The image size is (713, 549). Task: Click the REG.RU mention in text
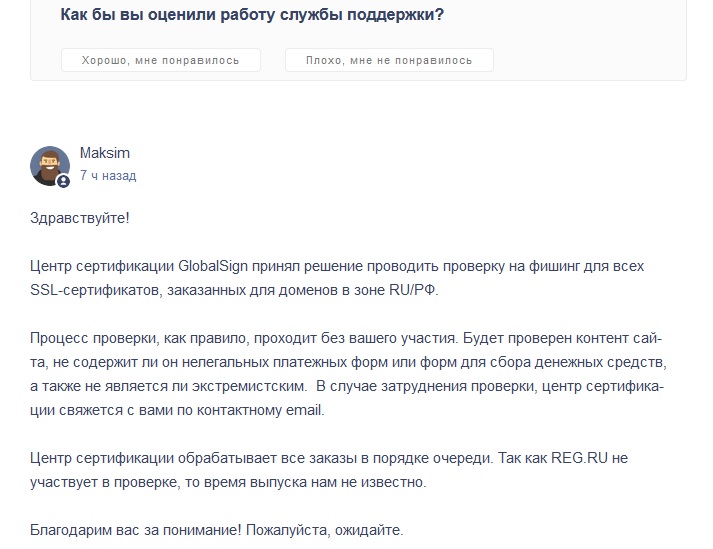(579, 458)
